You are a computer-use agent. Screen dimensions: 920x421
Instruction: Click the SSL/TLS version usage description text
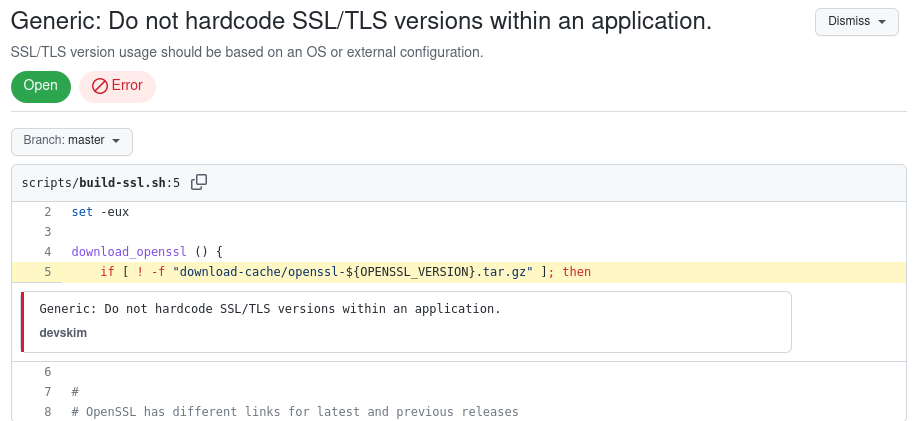pos(247,52)
